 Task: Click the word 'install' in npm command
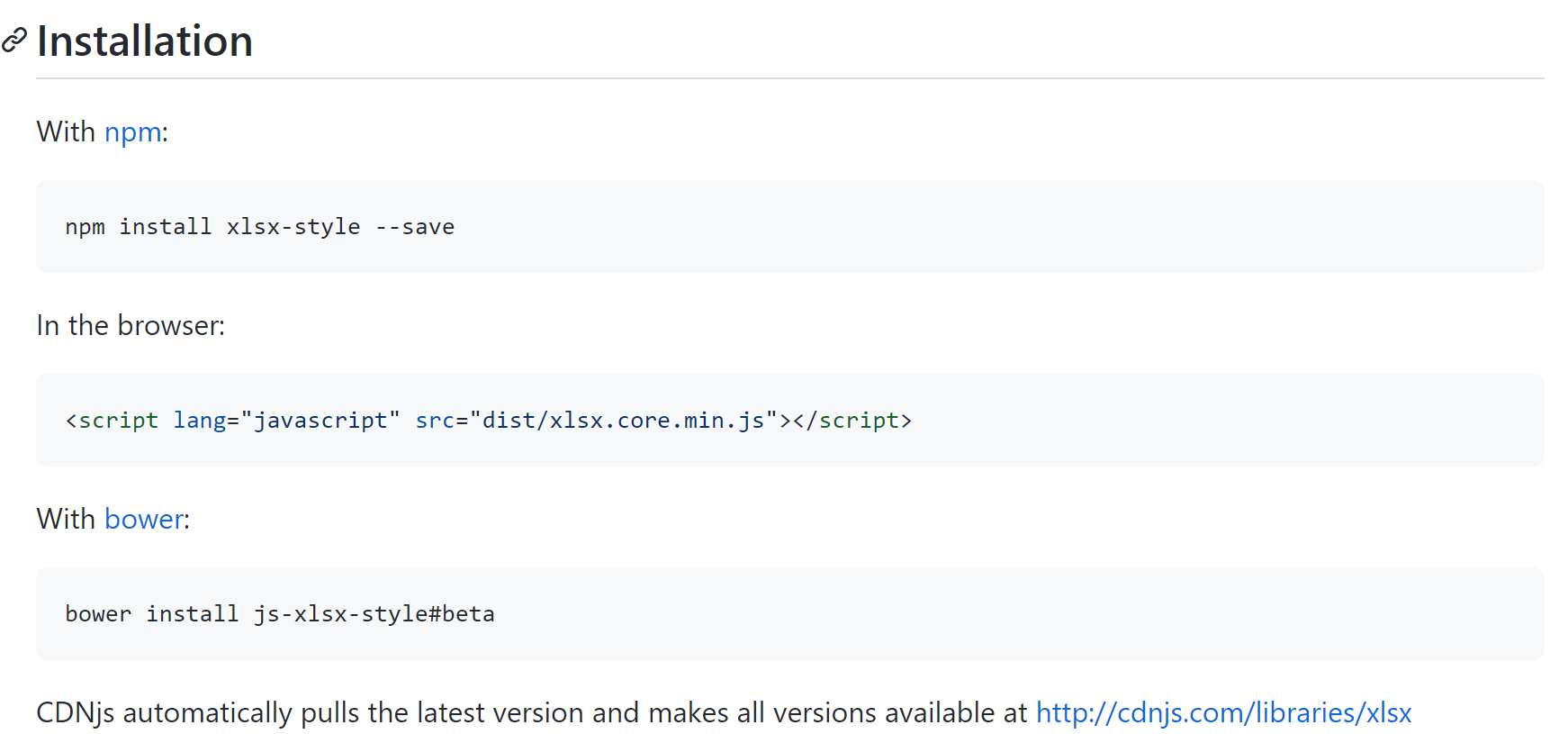166,227
